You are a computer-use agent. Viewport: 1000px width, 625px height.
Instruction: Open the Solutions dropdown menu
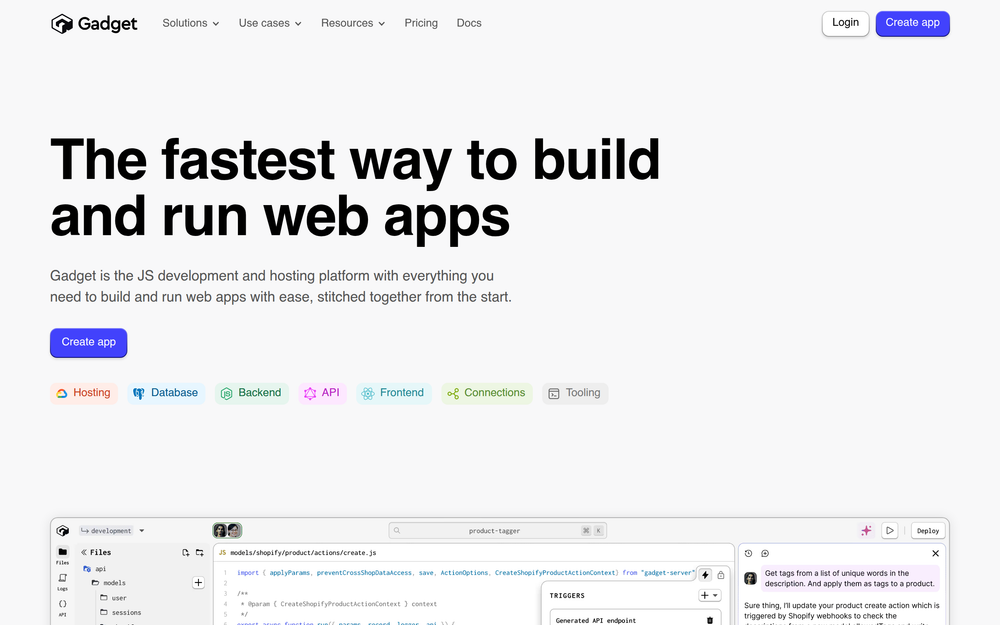click(x=191, y=23)
